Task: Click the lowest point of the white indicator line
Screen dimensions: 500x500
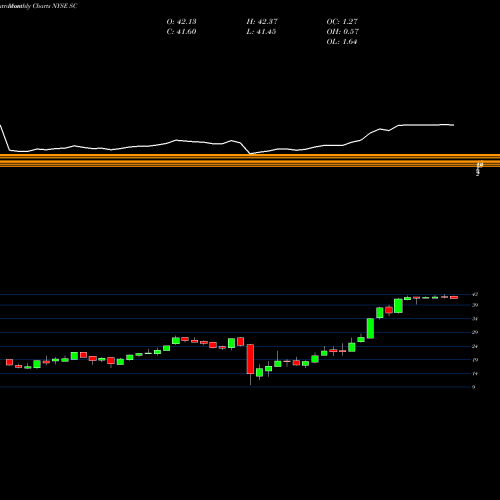Action: click(250, 154)
